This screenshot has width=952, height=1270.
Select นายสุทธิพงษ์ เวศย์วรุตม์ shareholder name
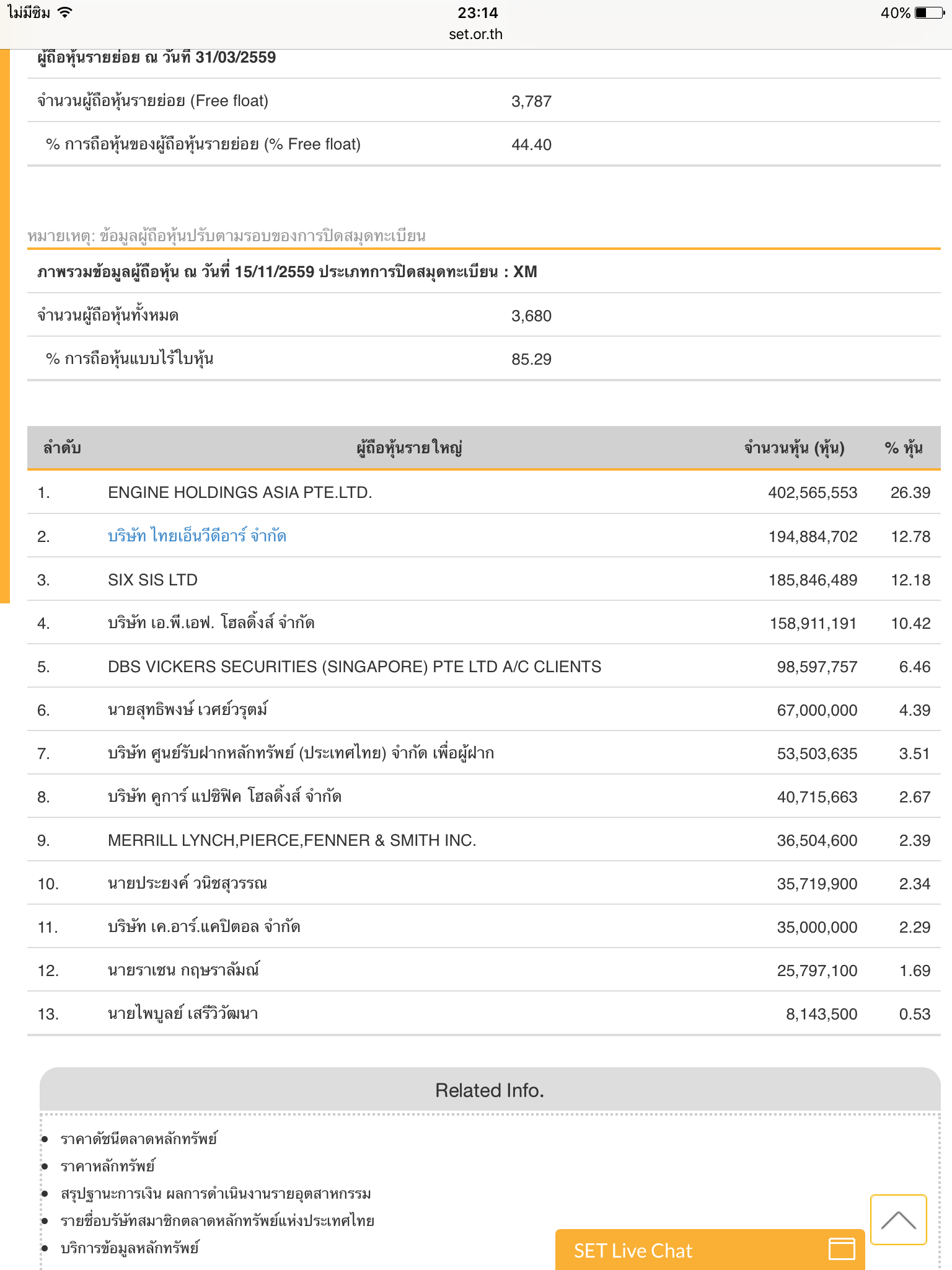[188, 709]
